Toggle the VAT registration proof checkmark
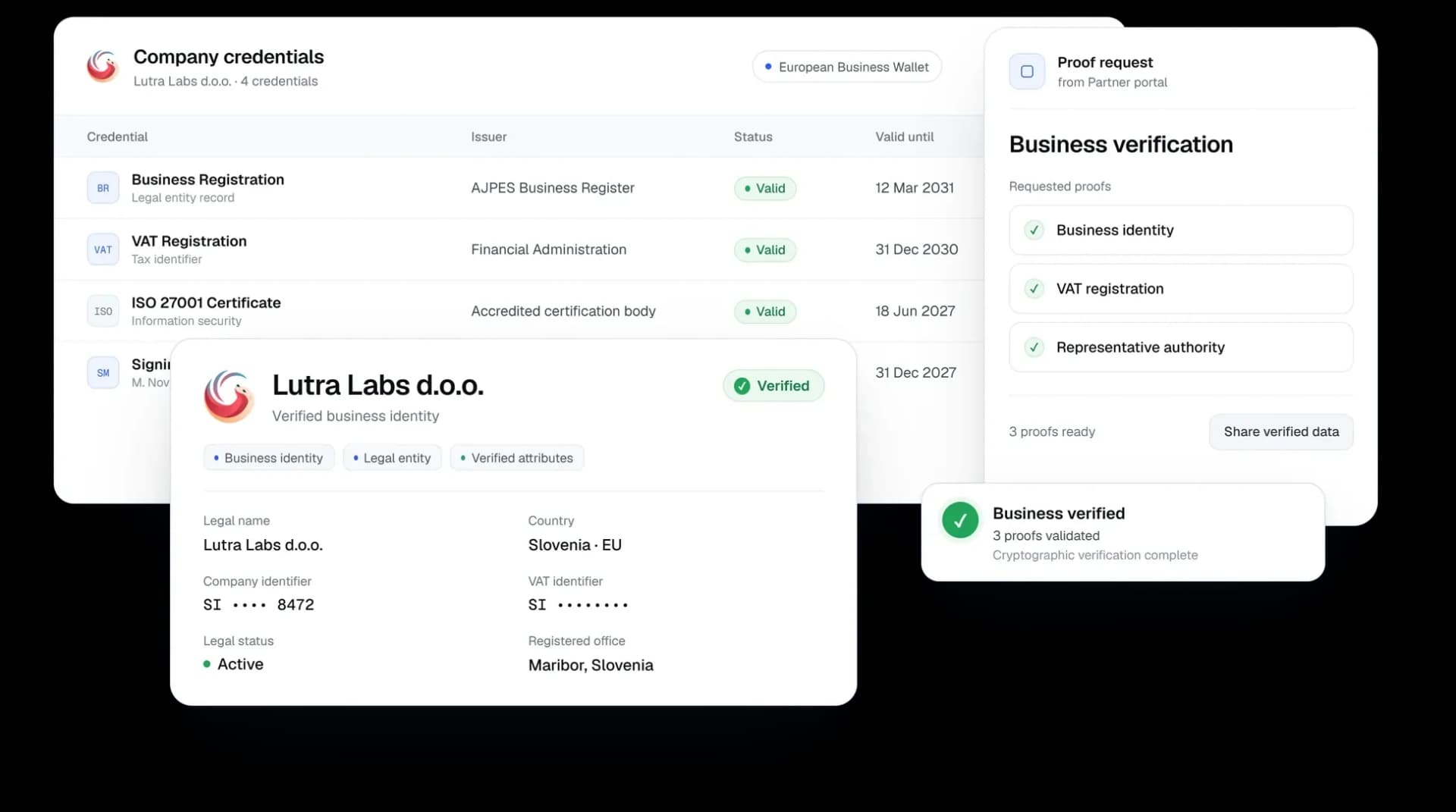Viewport: 1456px width, 812px height. [x=1034, y=289]
